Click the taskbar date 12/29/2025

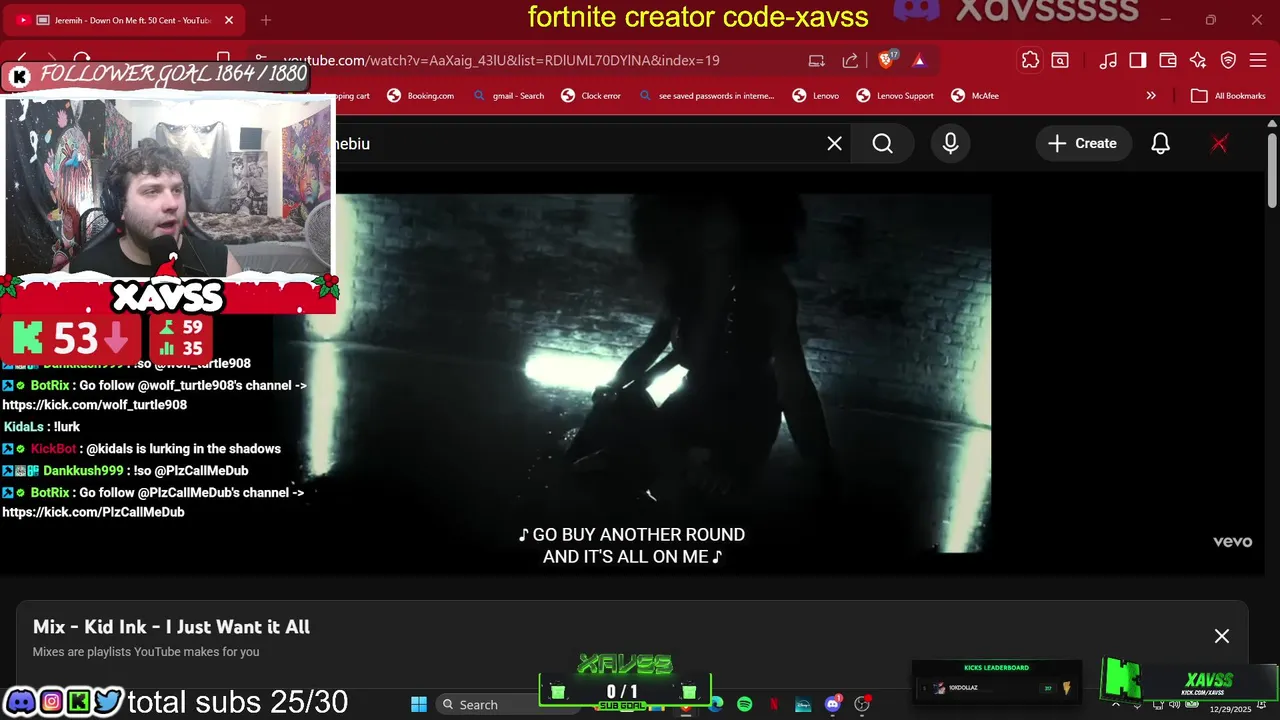[x=1230, y=709]
